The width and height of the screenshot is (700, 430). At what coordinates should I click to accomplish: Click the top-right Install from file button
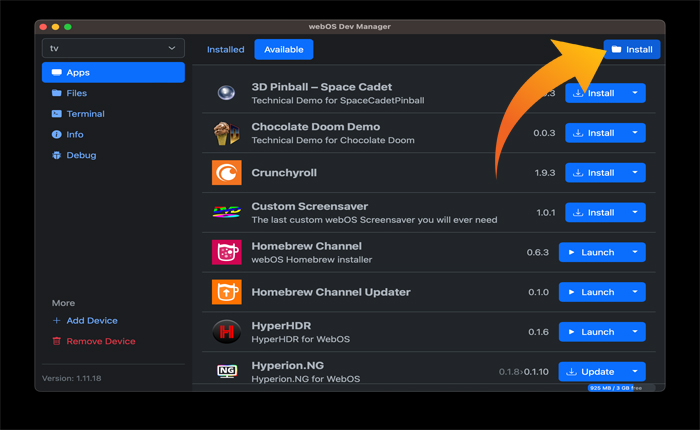(631, 49)
